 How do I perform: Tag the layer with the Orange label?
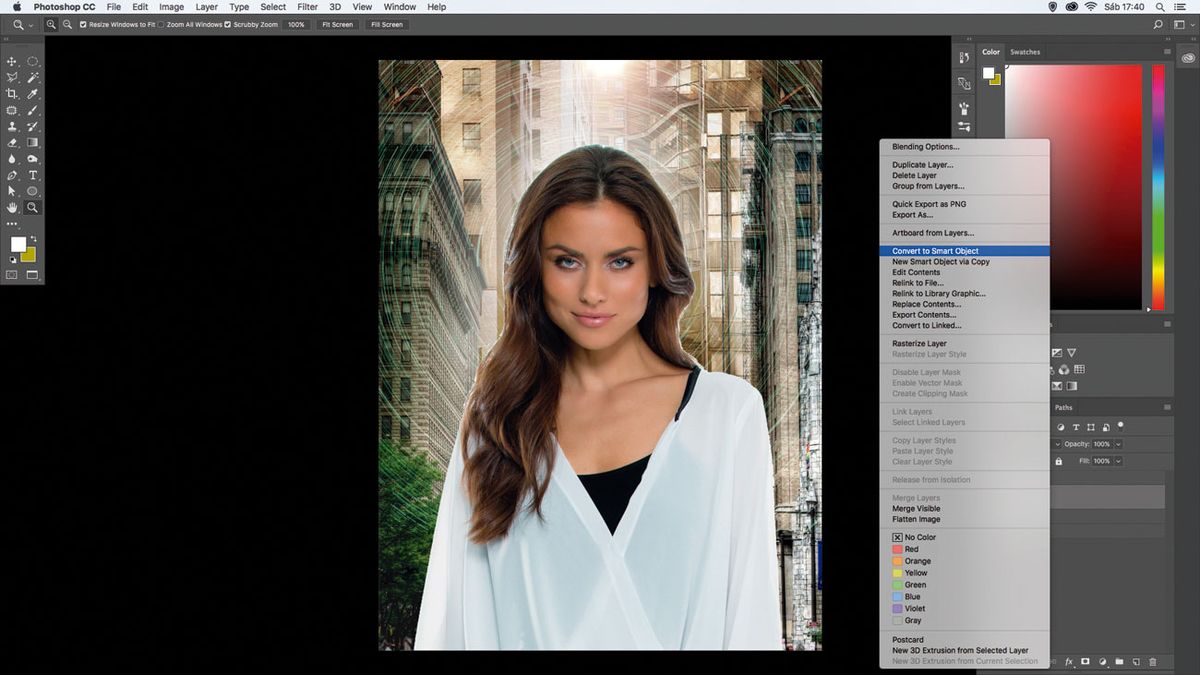[915, 561]
